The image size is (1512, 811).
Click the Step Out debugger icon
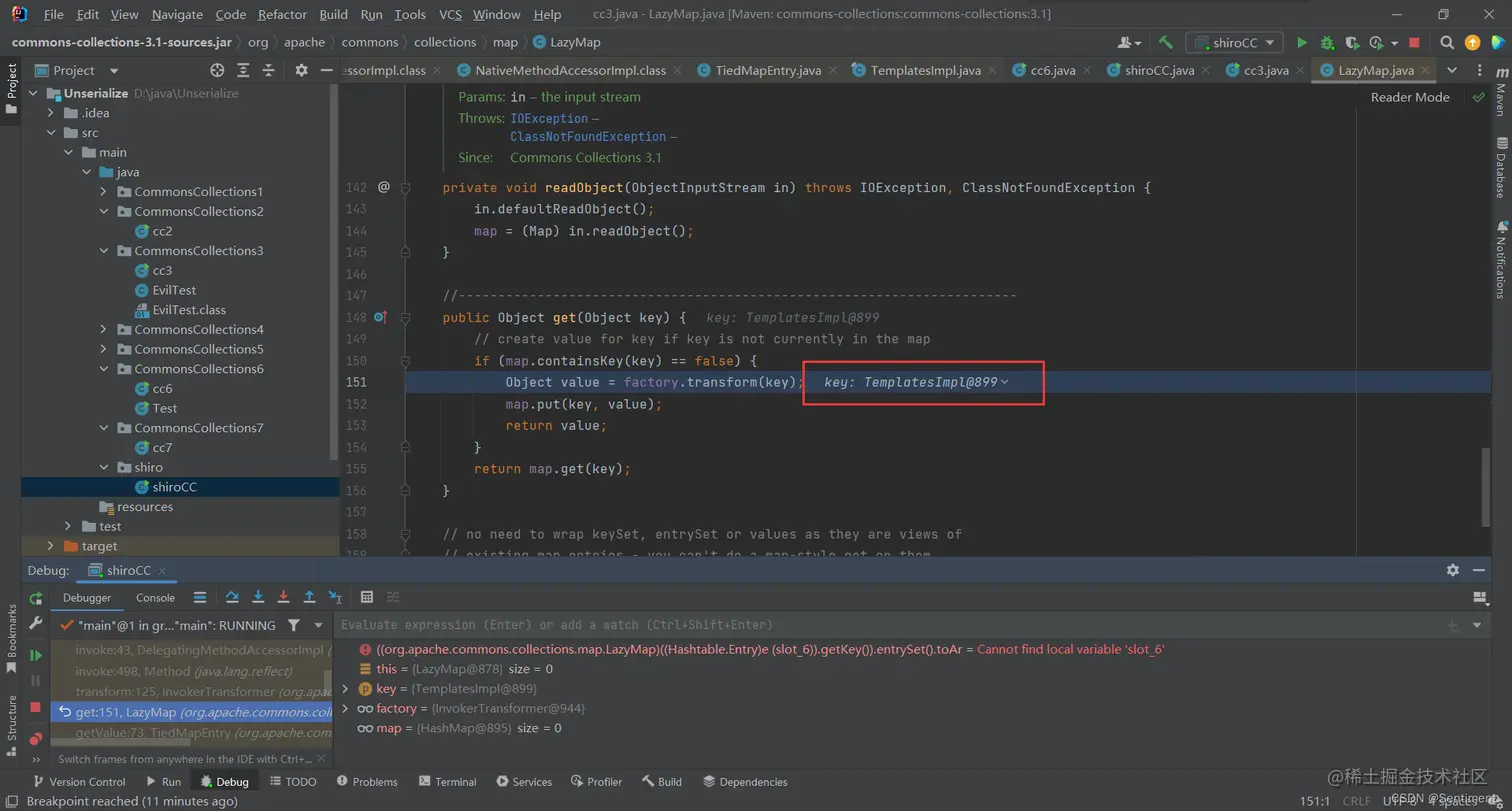point(309,597)
